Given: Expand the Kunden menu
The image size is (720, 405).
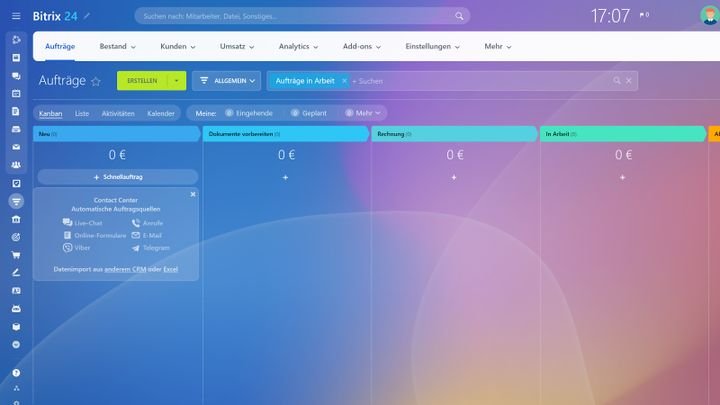Looking at the screenshot, I should pos(178,46).
